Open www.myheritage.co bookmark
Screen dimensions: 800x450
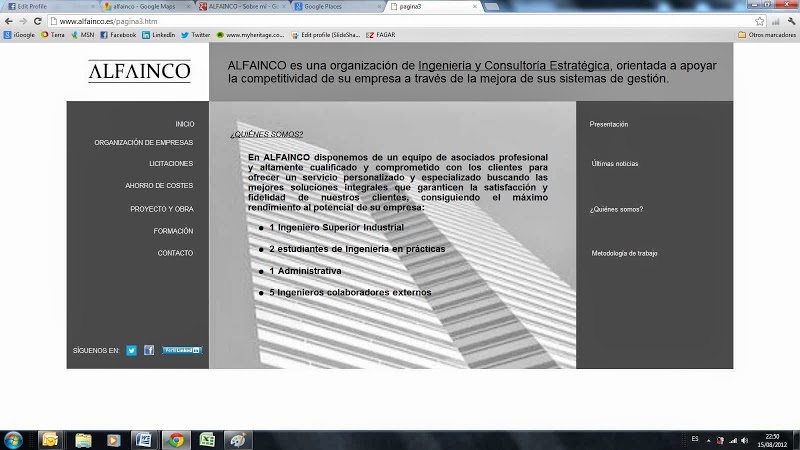(x=251, y=35)
